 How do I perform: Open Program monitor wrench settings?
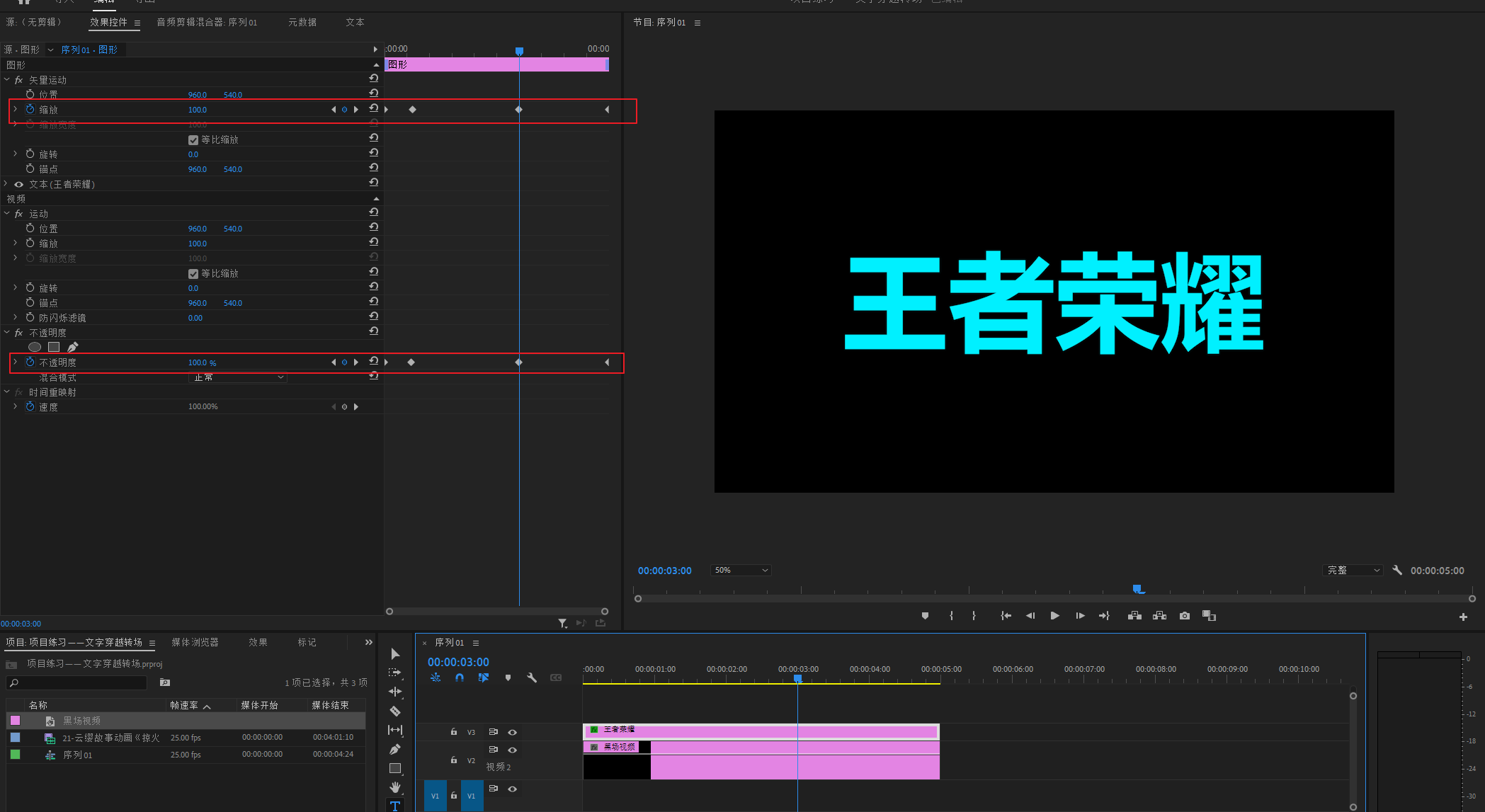coord(1397,570)
